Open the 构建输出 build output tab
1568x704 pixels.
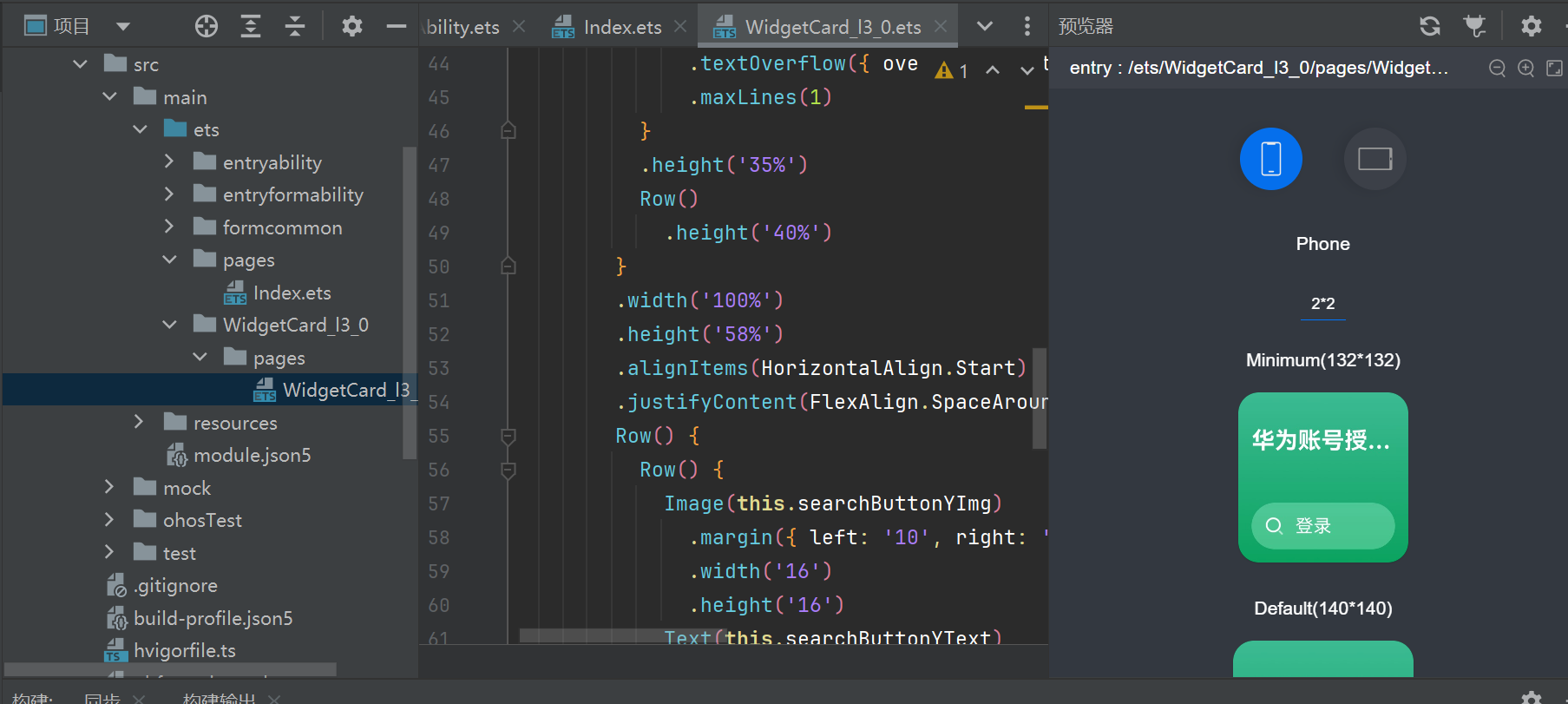point(220,697)
